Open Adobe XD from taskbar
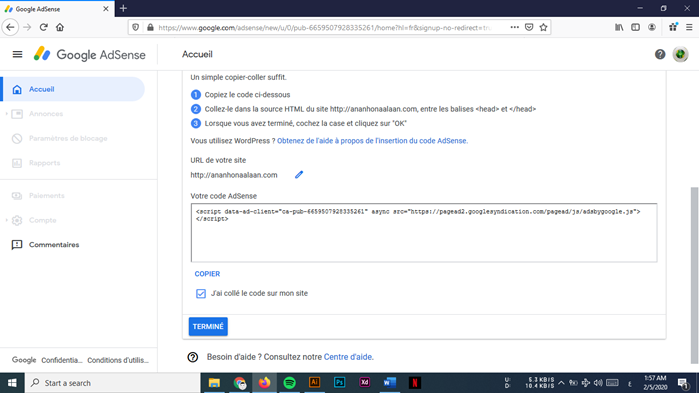This screenshot has height=393, width=699. coord(365,383)
